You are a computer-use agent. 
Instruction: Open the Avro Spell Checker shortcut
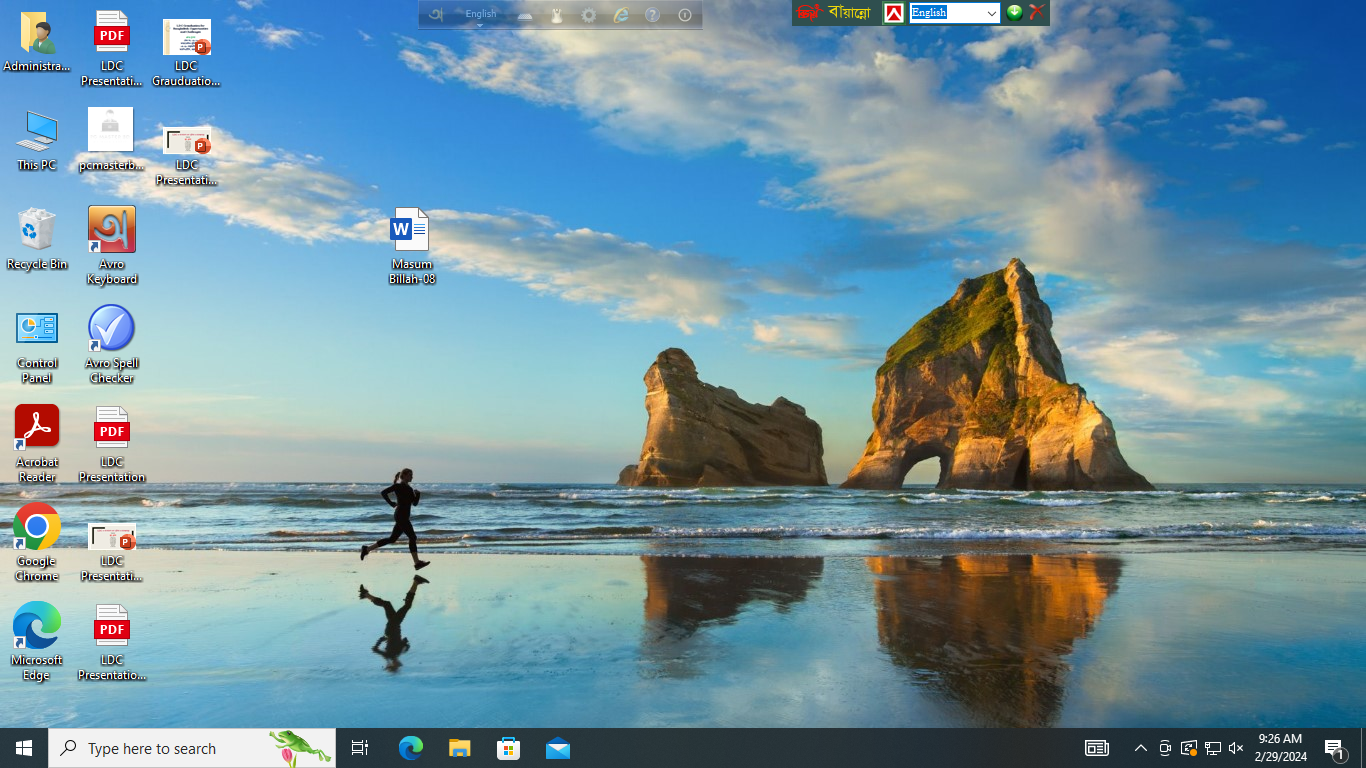111,330
